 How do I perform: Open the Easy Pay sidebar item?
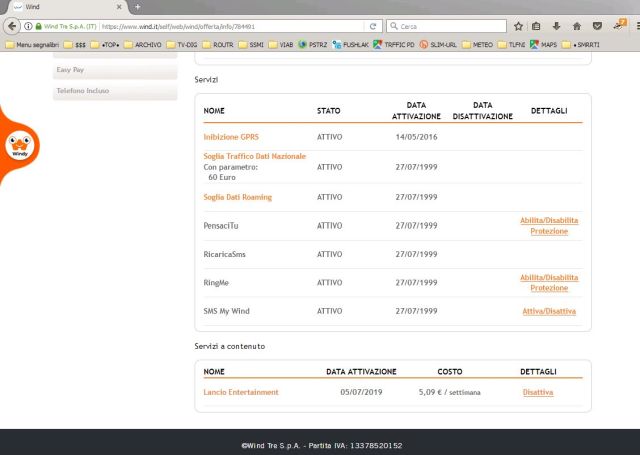tap(115, 70)
